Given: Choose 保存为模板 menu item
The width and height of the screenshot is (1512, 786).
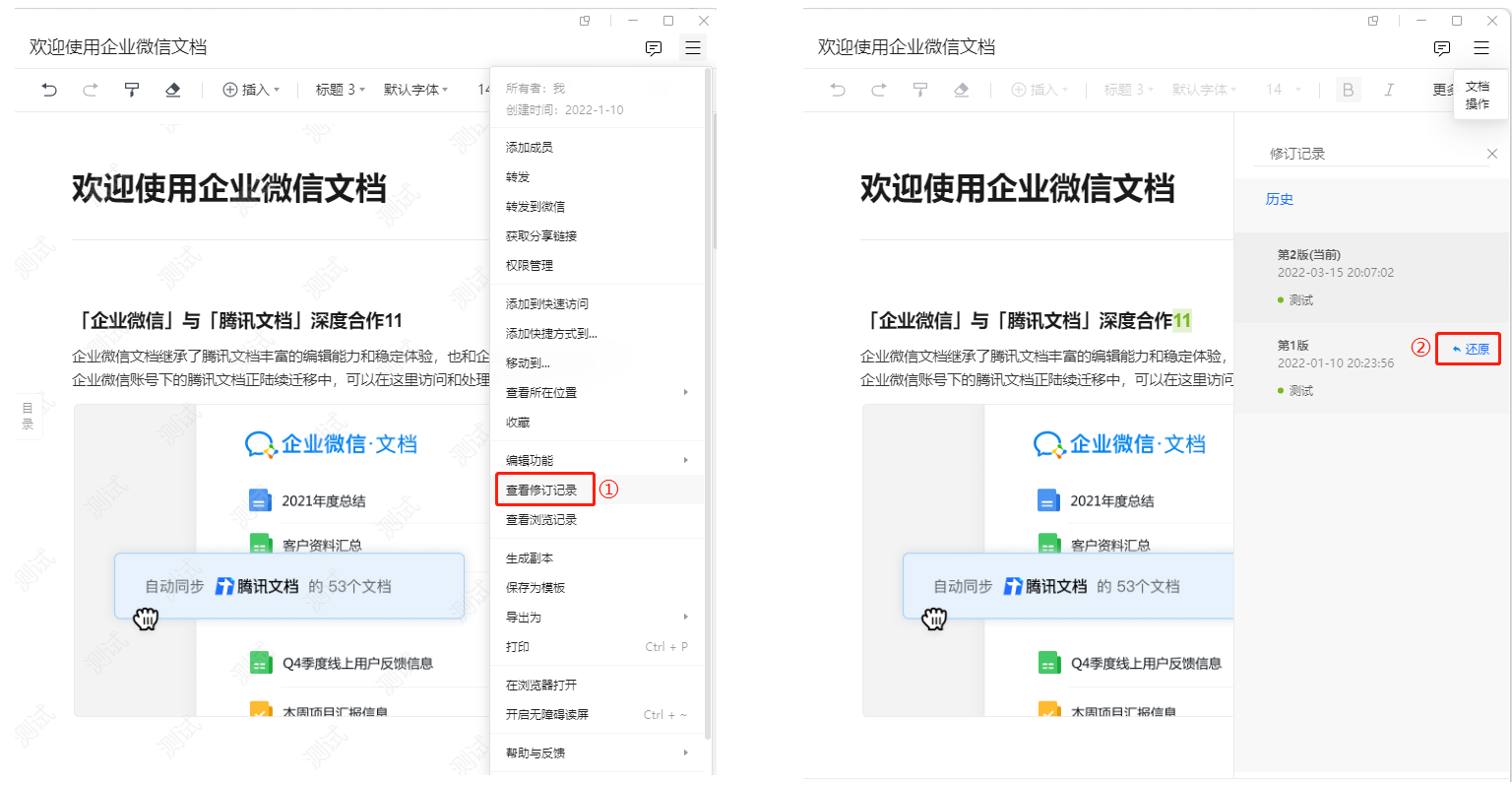Looking at the screenshot, I should point(597,587).
